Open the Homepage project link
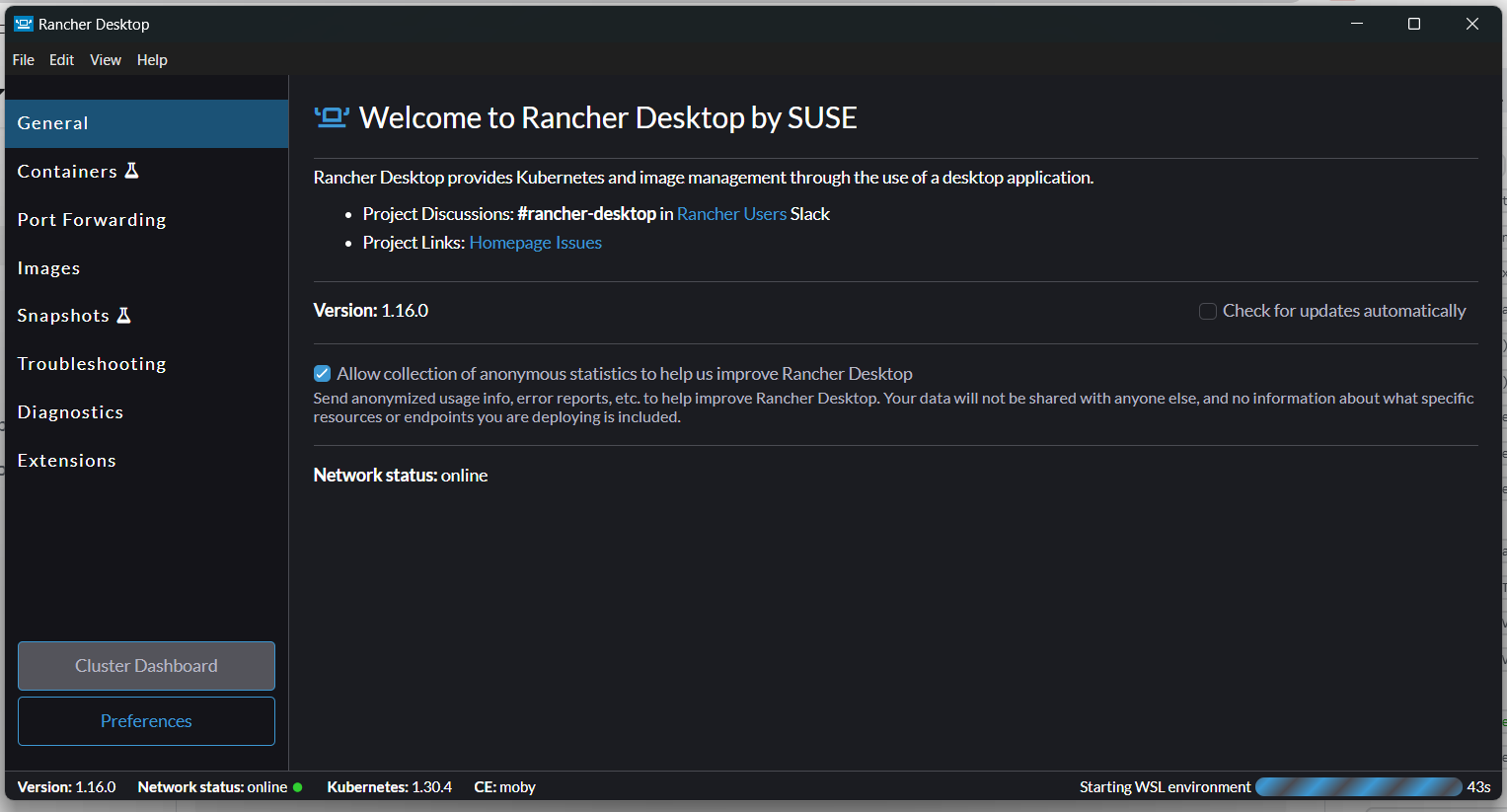The image size is (1507, 812). (510, 243)
